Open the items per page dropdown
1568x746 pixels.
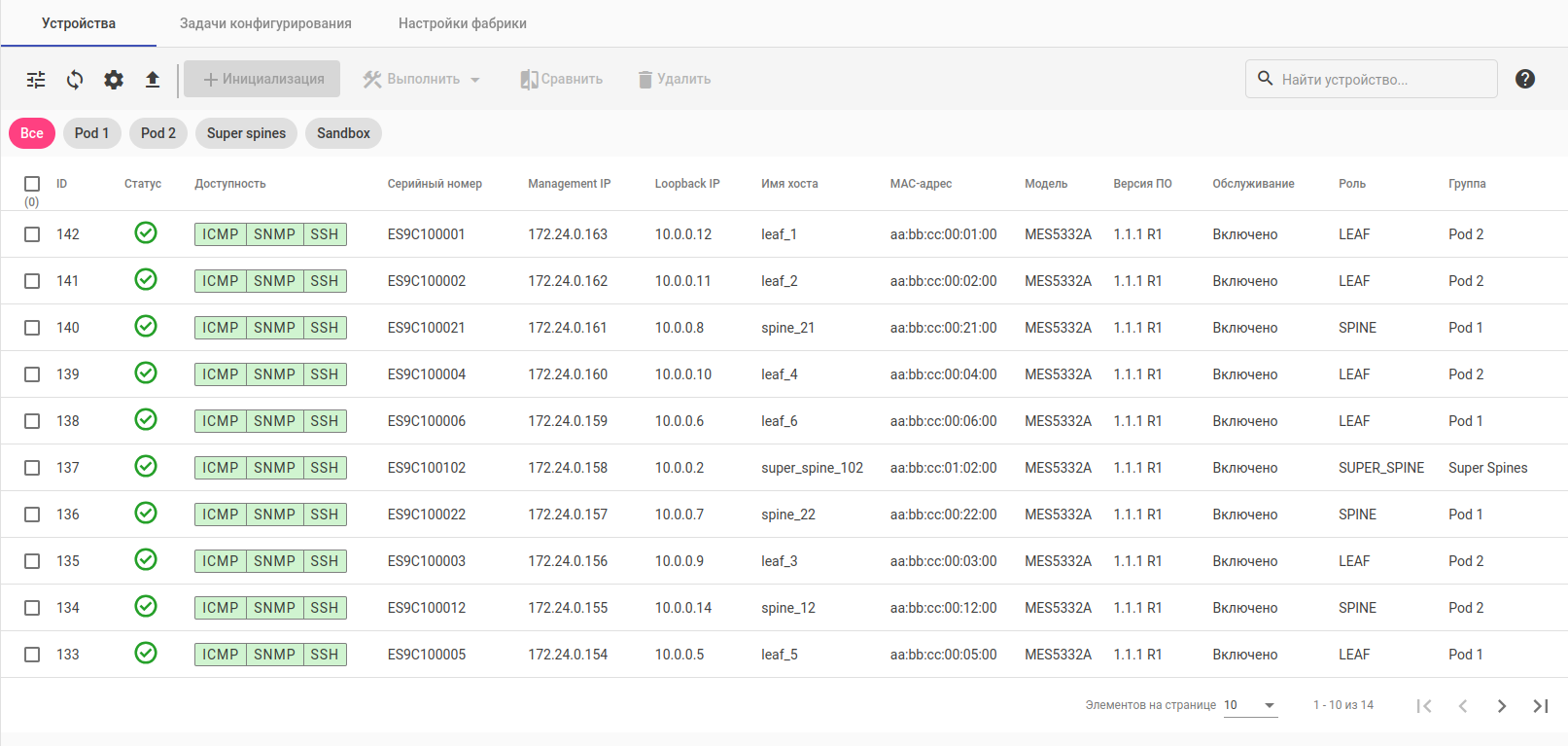click(1249, 705)
